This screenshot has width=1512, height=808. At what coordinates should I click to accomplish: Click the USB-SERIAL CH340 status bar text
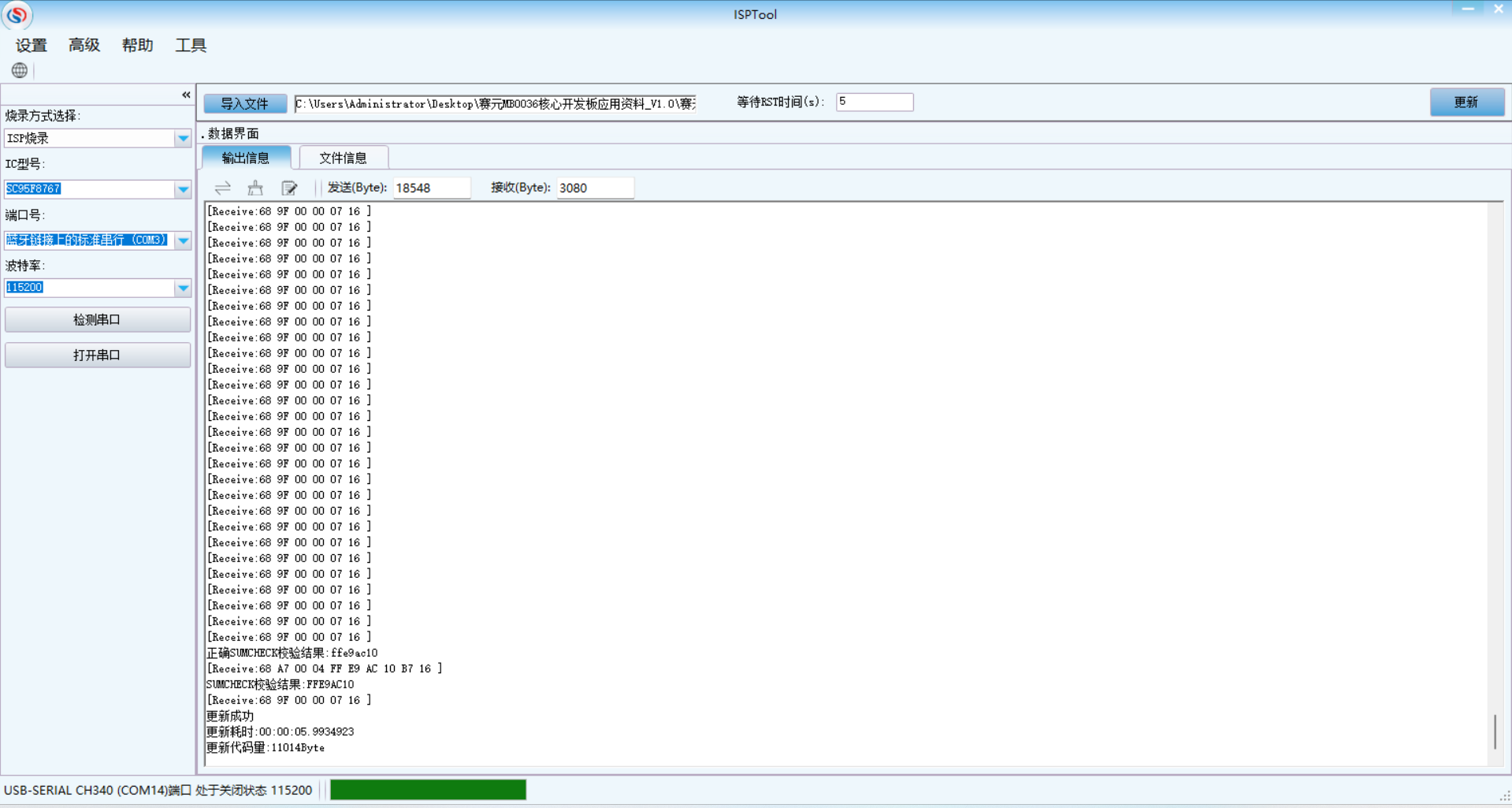click(x=158, y=790)
